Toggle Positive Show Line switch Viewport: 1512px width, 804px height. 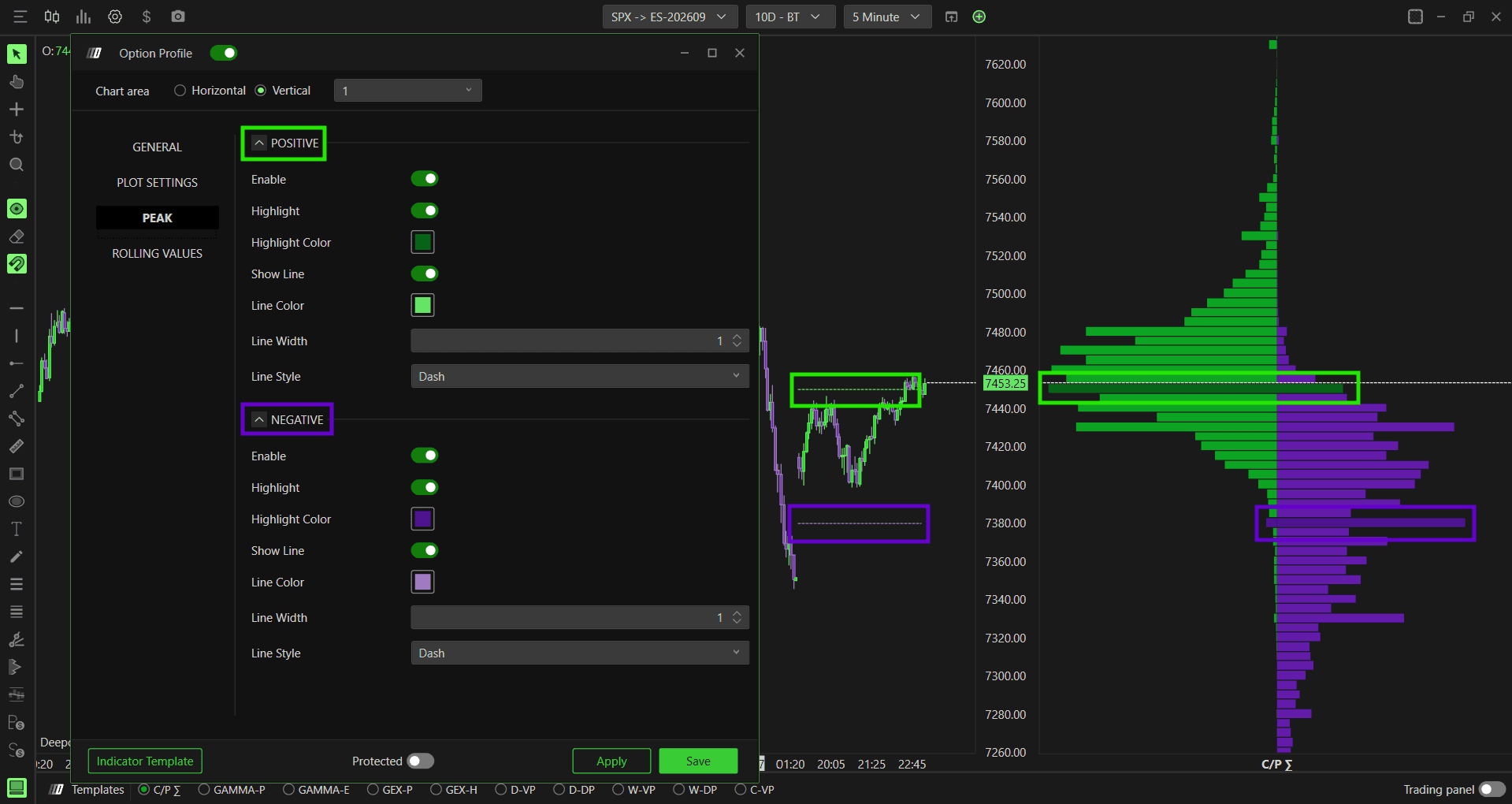point(425,274)
